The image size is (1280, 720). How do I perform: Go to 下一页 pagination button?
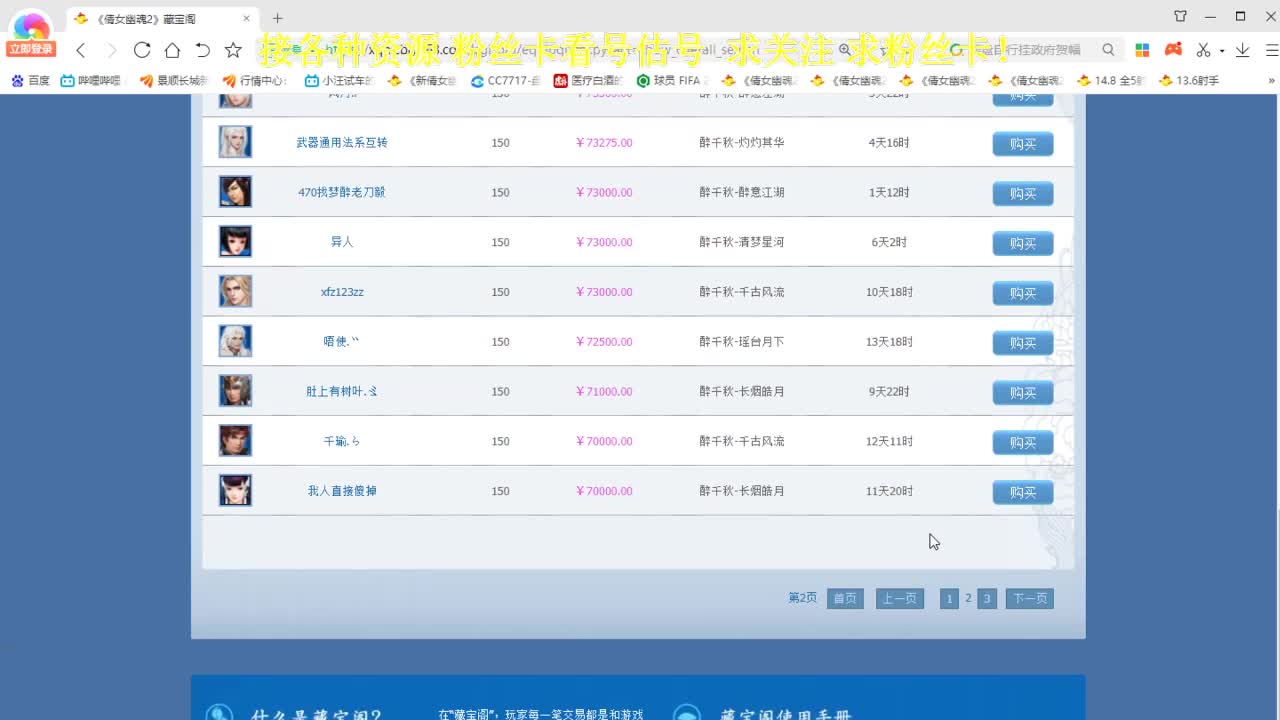pos(1029,598)
